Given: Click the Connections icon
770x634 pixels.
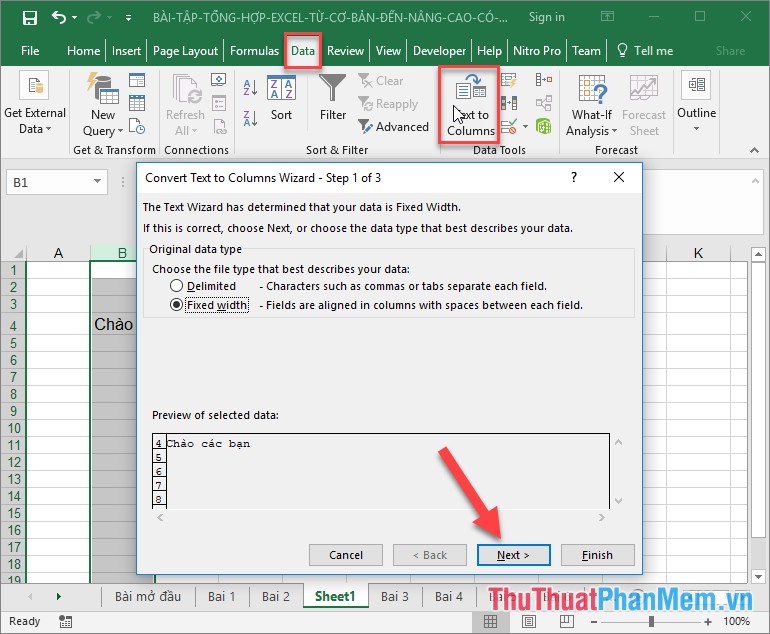Looking at the screenshot, I should pos(219,80).
